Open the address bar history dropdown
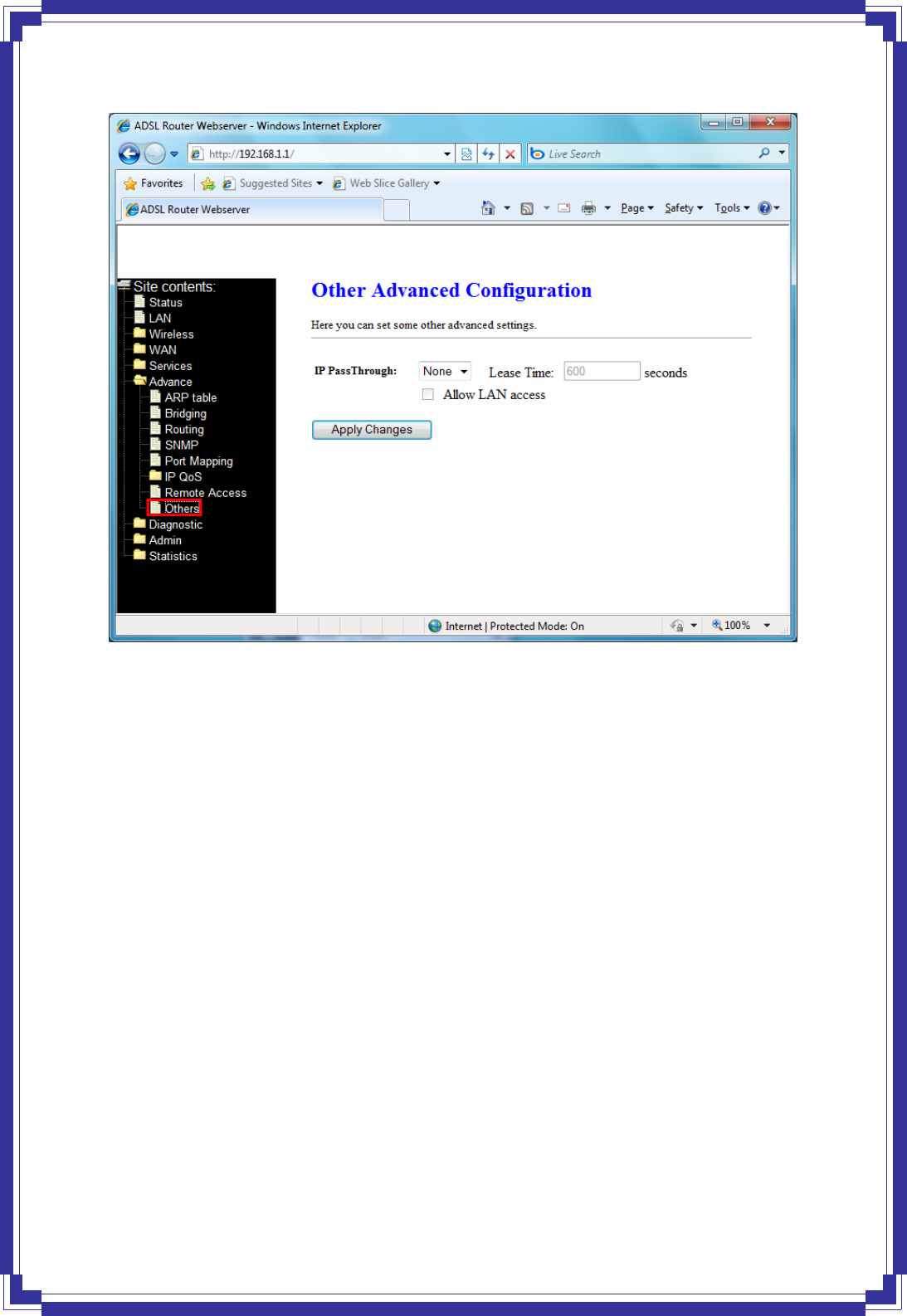This screenshot has width=907, height=1316. click(447, 154)
